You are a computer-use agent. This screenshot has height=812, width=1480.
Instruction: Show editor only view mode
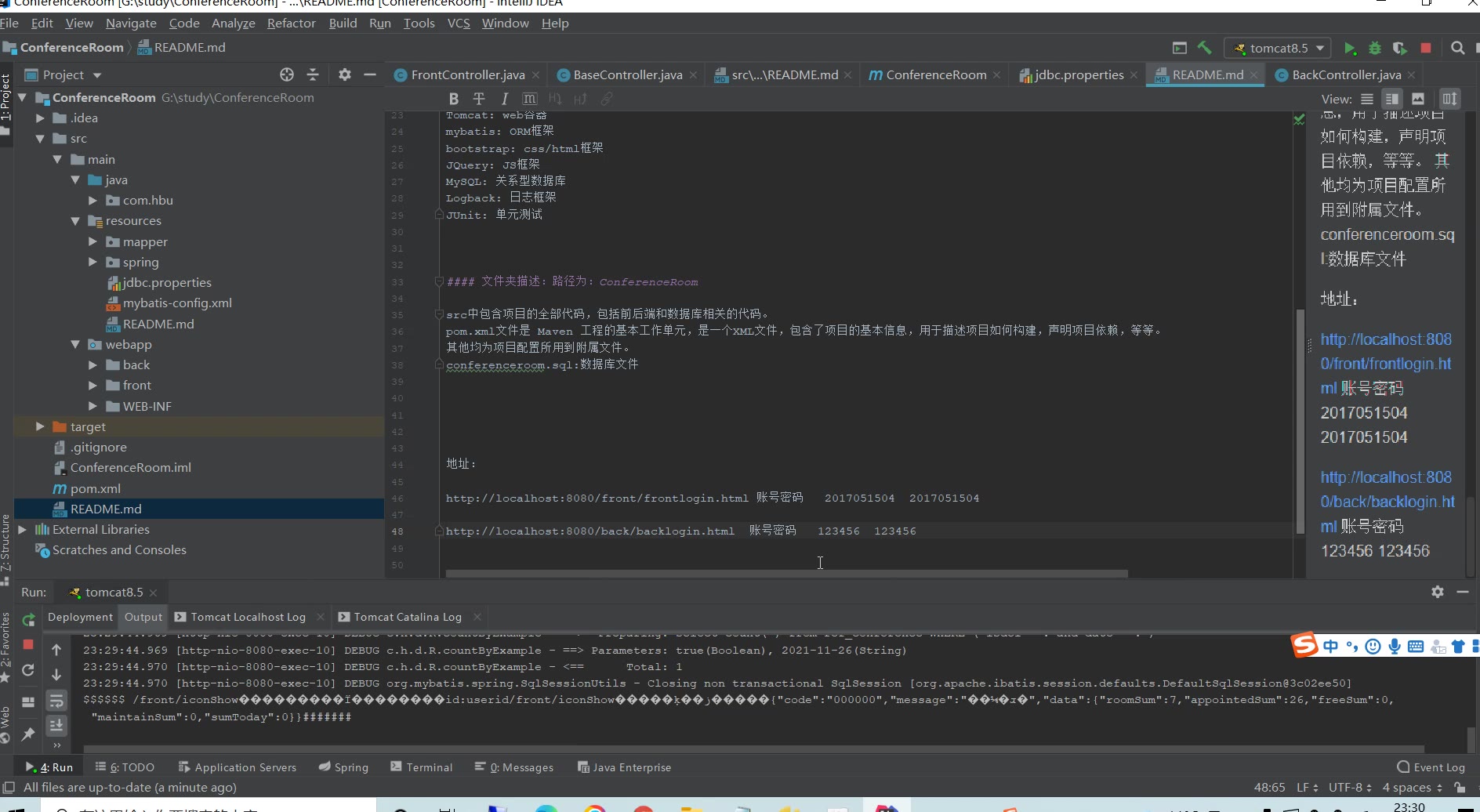[1367, 99]
